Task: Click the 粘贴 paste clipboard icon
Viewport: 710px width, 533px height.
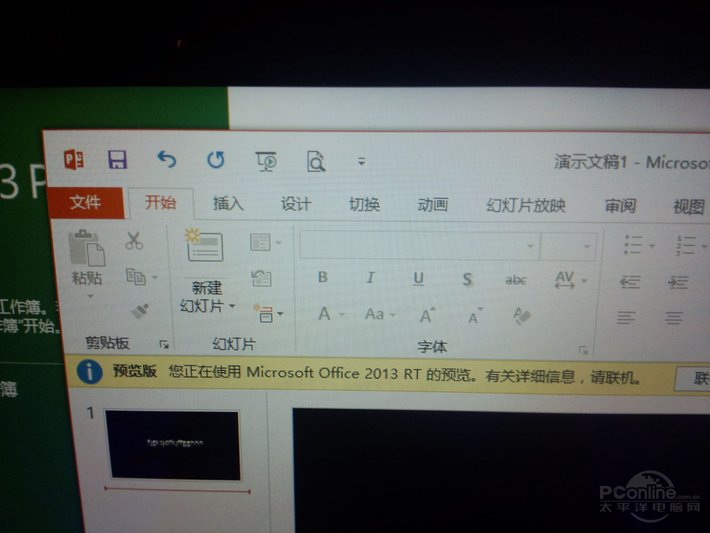Action: (87, 248)
